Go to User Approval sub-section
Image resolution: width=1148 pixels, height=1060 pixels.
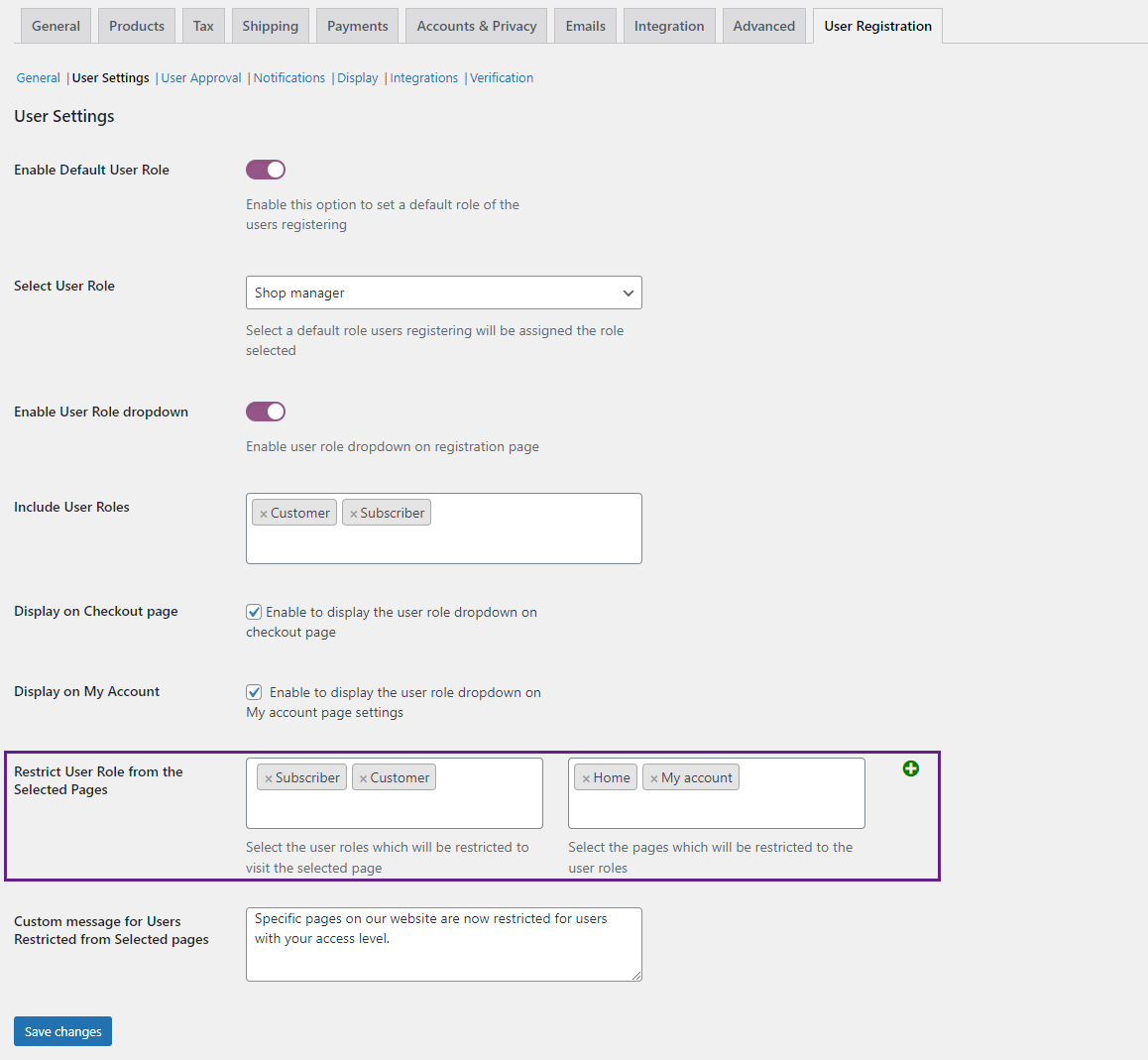coord(201,77)
